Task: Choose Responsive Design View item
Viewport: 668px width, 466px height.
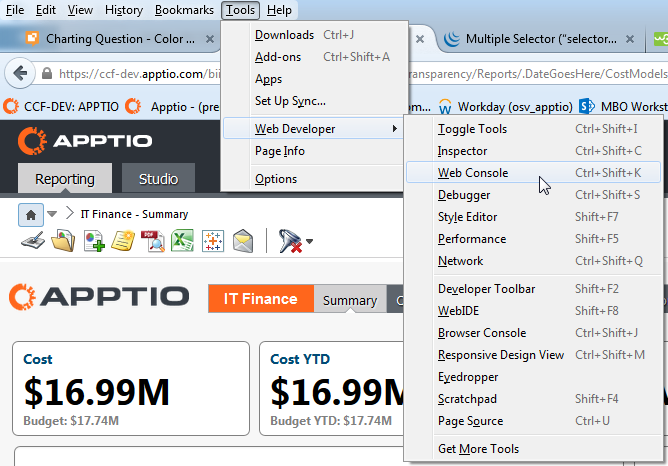Action: (533, 355)
